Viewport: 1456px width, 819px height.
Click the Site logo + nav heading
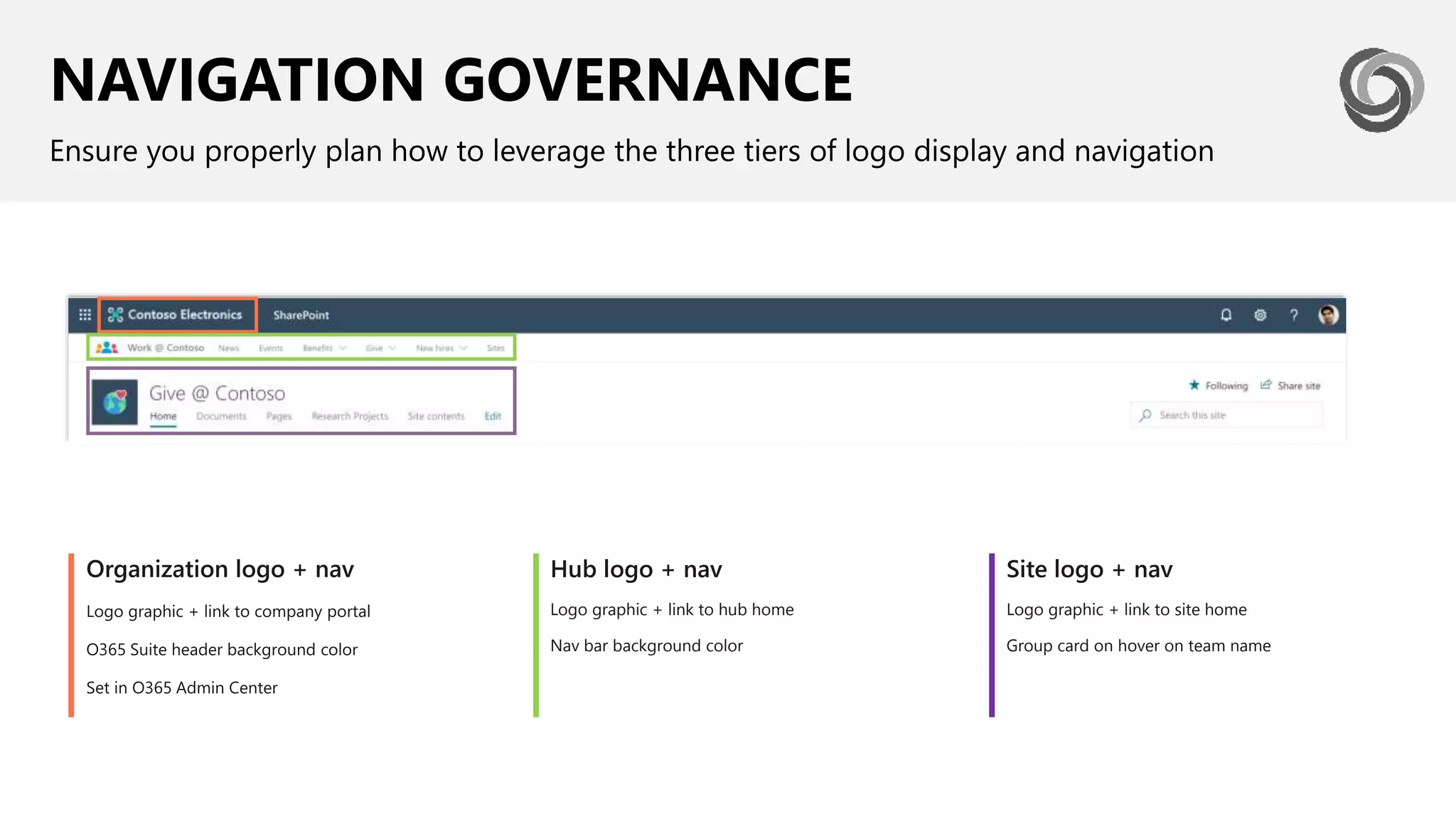[x=1089, y=569]
